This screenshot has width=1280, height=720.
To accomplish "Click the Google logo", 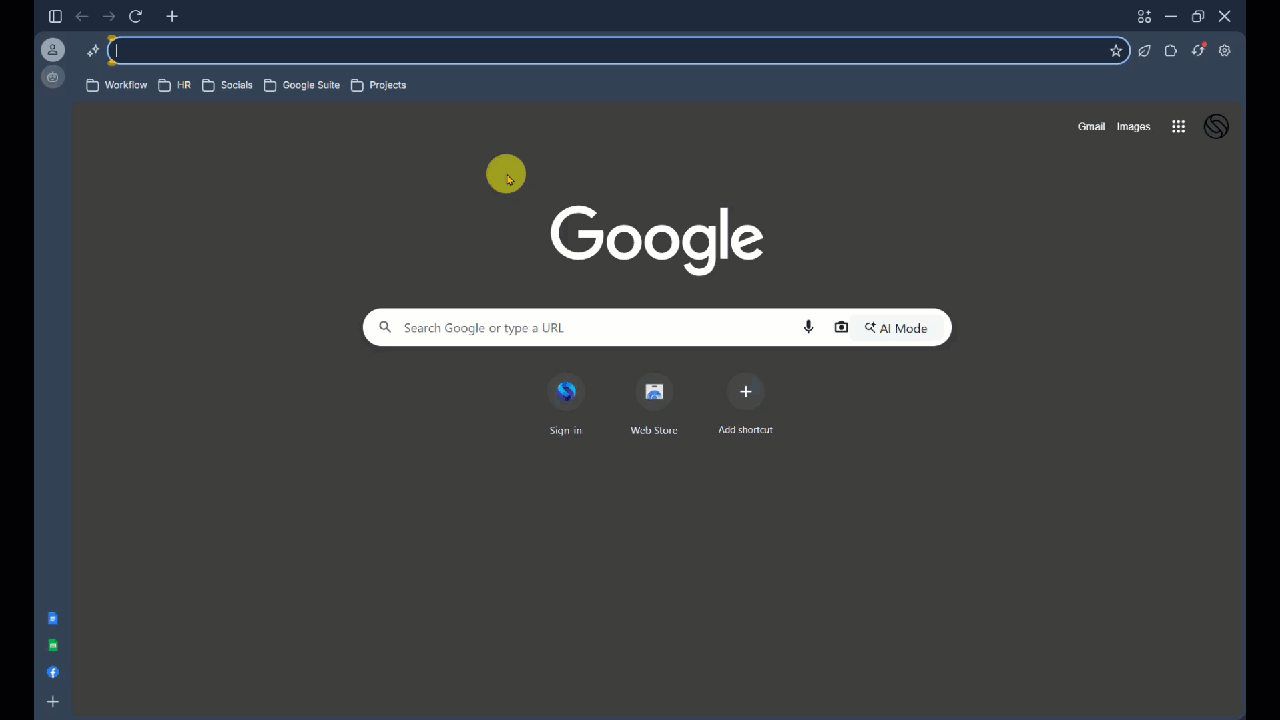I will (x=657, y=240).
